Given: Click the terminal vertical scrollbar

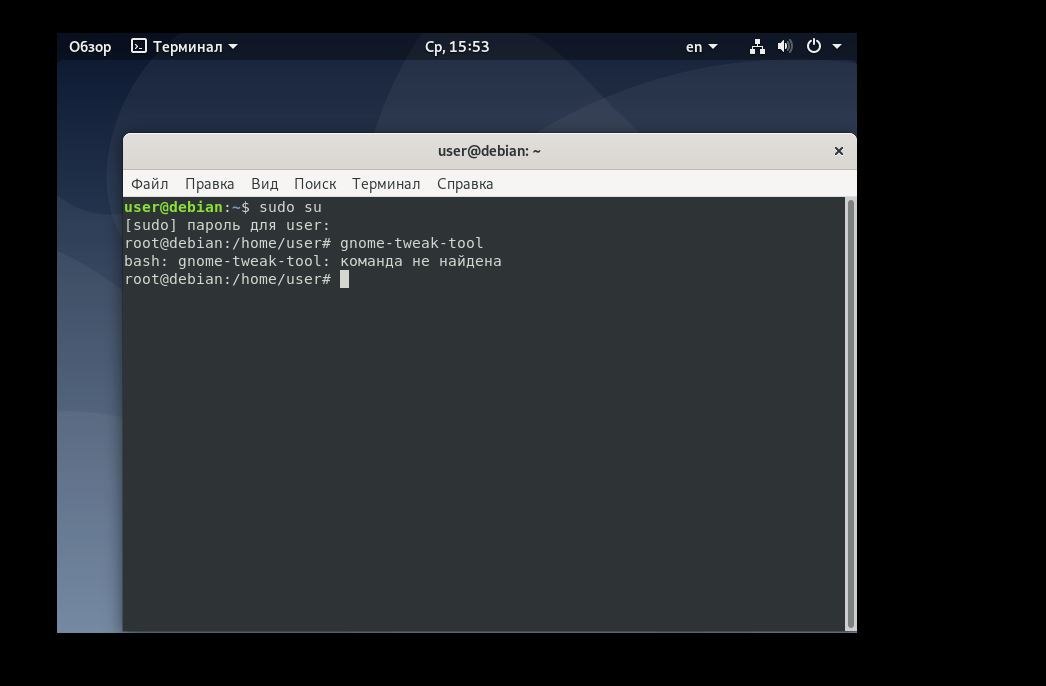Looking at the screenshot, I should [x=851, y=414].
